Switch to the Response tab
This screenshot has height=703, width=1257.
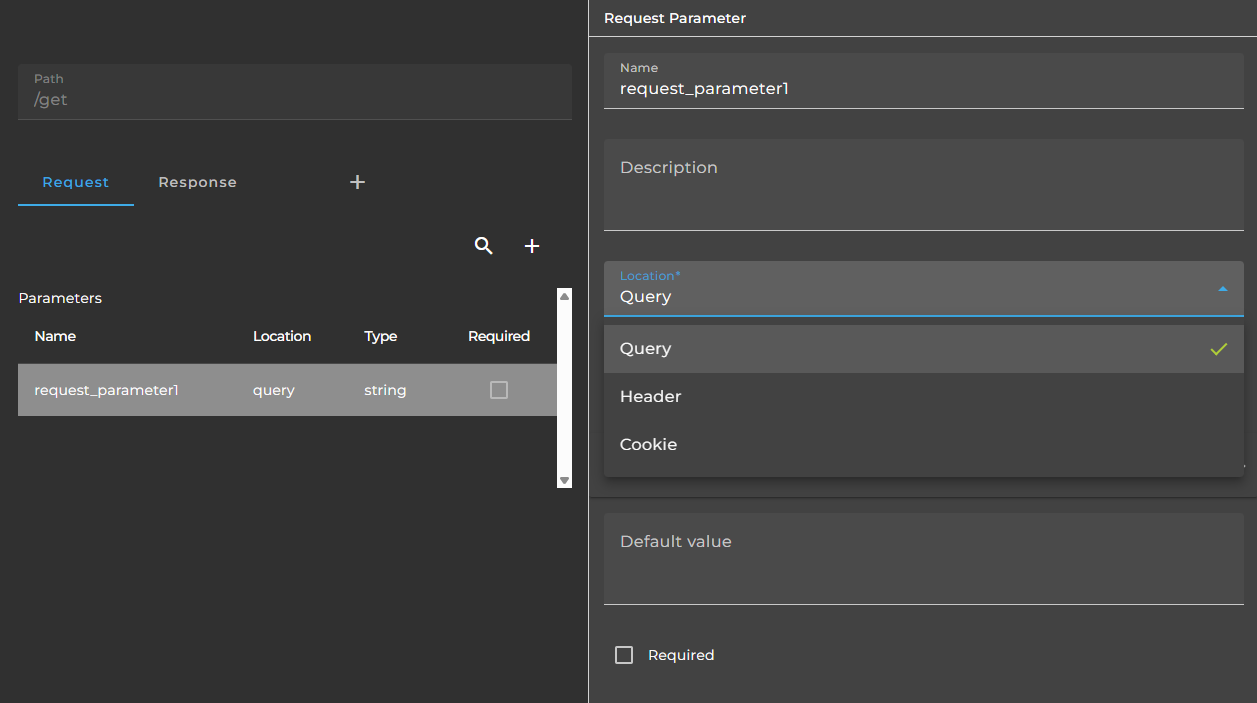click(x=198, y=182)
